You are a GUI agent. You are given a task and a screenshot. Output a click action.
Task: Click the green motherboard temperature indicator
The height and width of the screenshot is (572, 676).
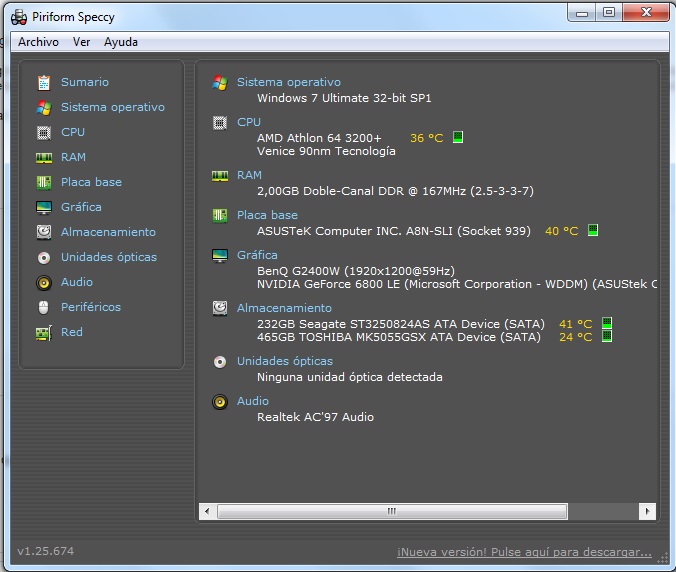(x=593, y=230)
